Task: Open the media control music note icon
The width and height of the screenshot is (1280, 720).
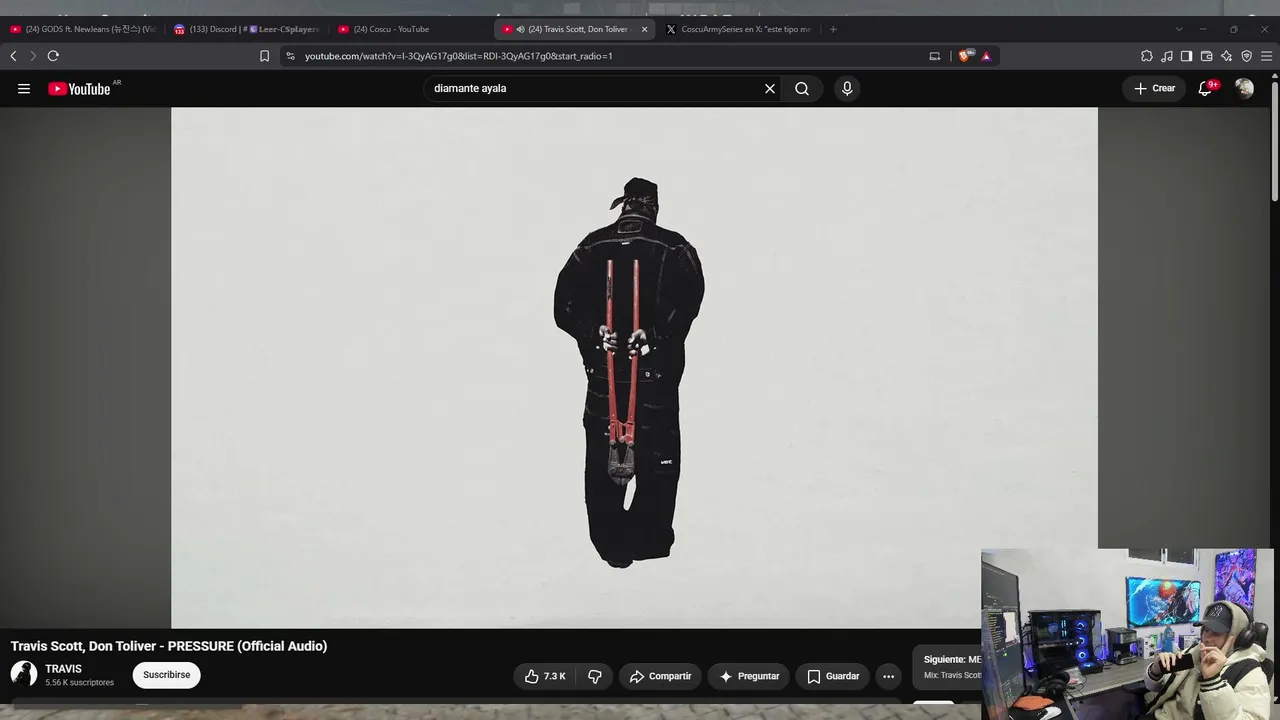Action: tap(1167, 56)
